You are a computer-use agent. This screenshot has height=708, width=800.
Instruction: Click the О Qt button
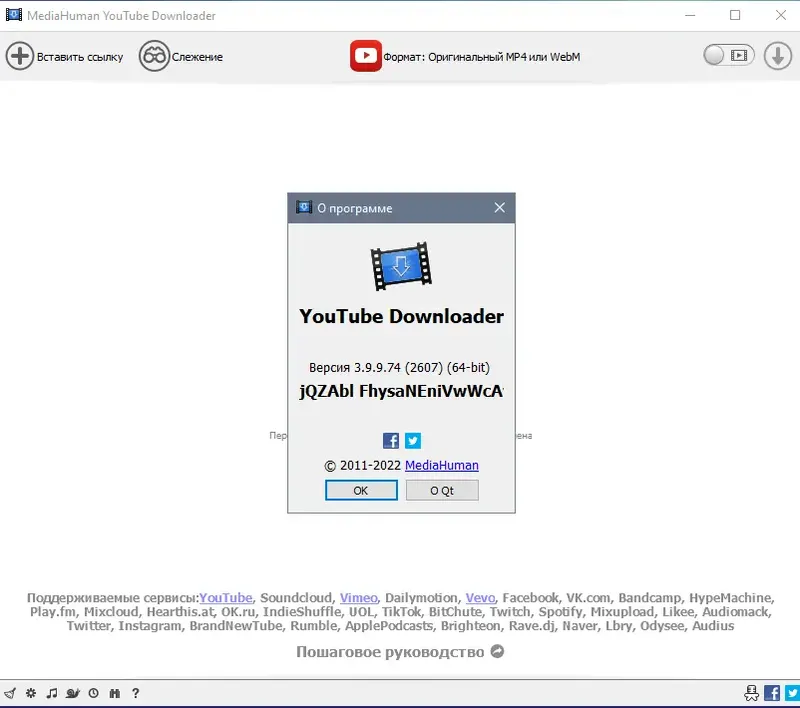tap(442, 490)
